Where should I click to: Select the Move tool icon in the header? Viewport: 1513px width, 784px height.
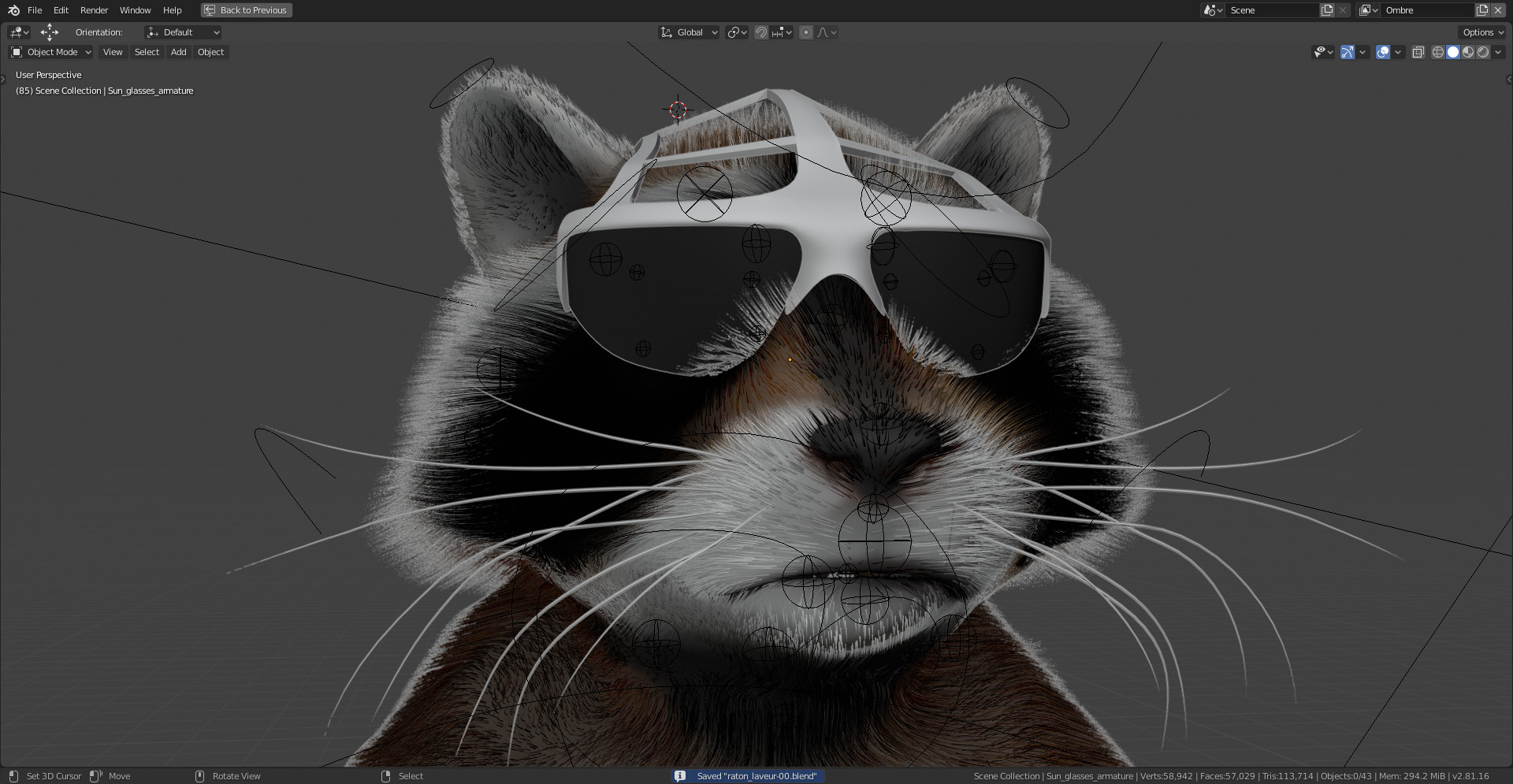(50, 32)
